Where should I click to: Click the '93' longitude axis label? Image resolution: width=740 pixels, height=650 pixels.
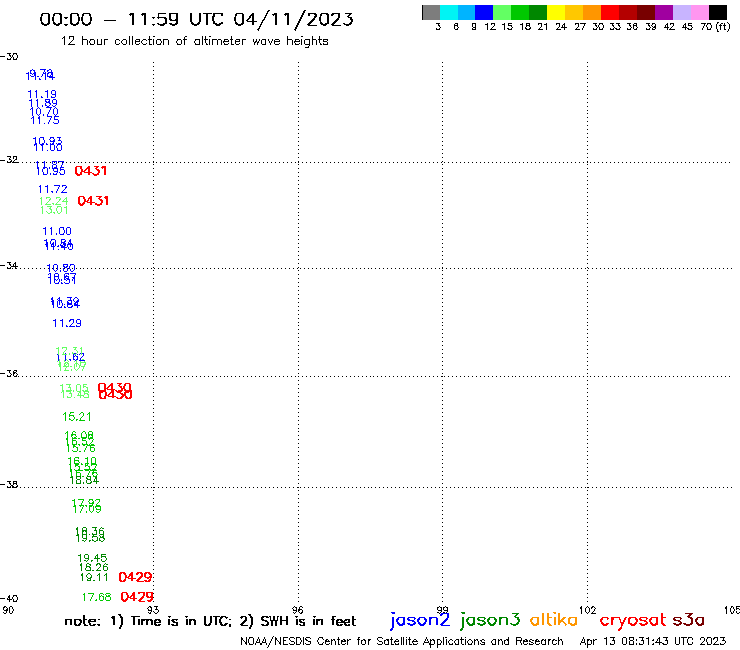pos(152,610)
